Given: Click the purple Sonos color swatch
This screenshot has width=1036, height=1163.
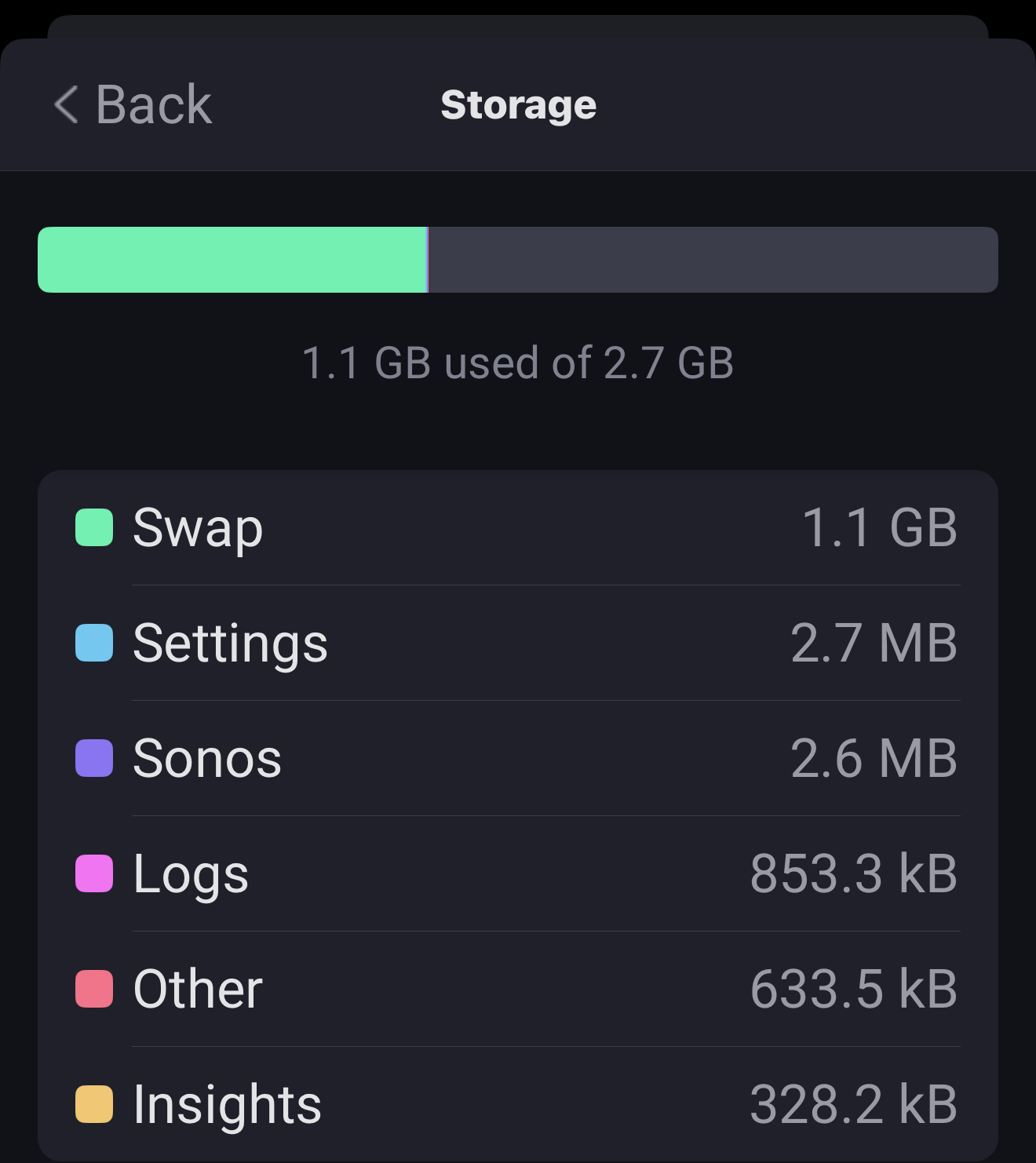Looking at the screenshot, I should (94, 758).
